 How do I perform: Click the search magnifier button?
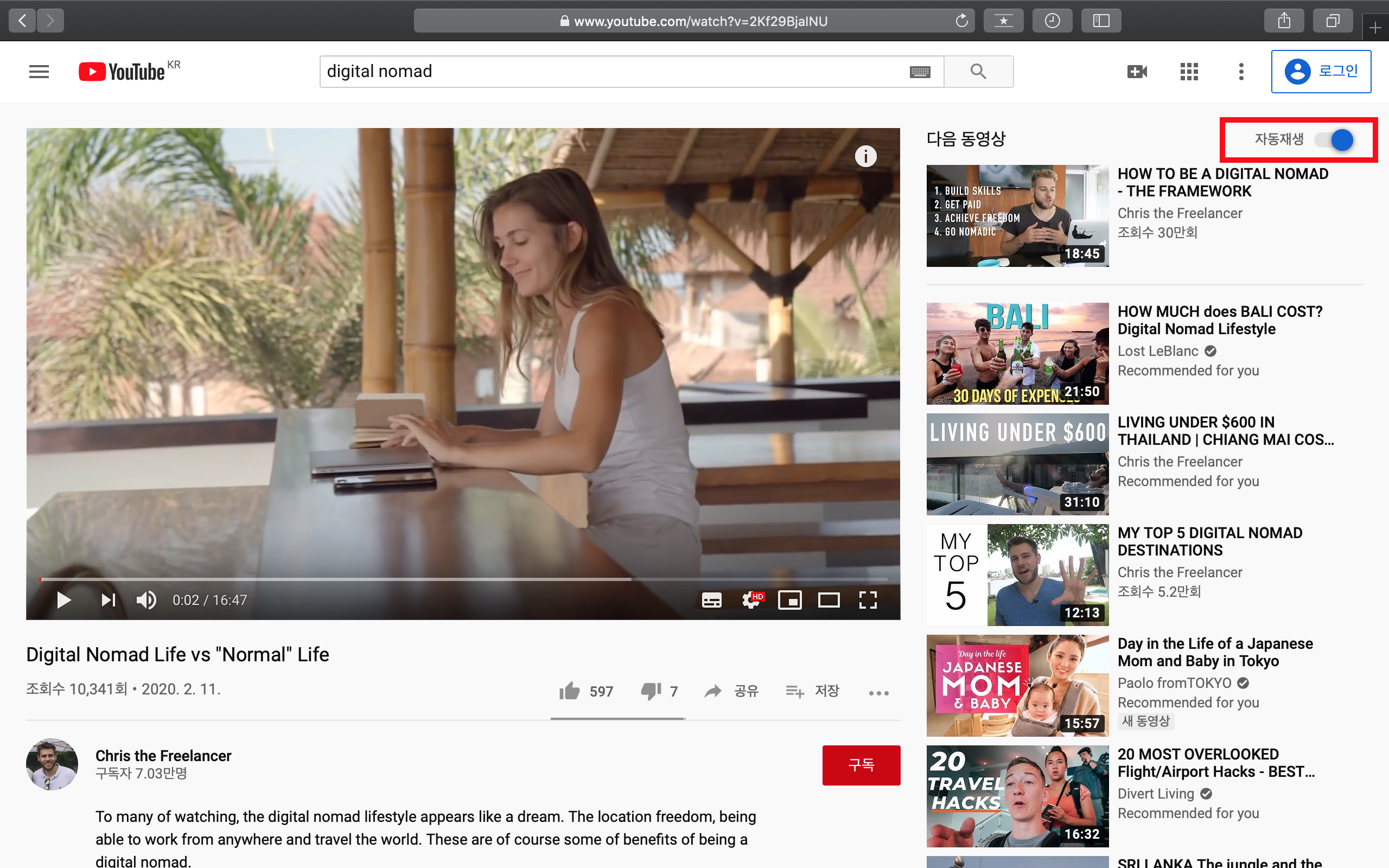tap(978, 72)
